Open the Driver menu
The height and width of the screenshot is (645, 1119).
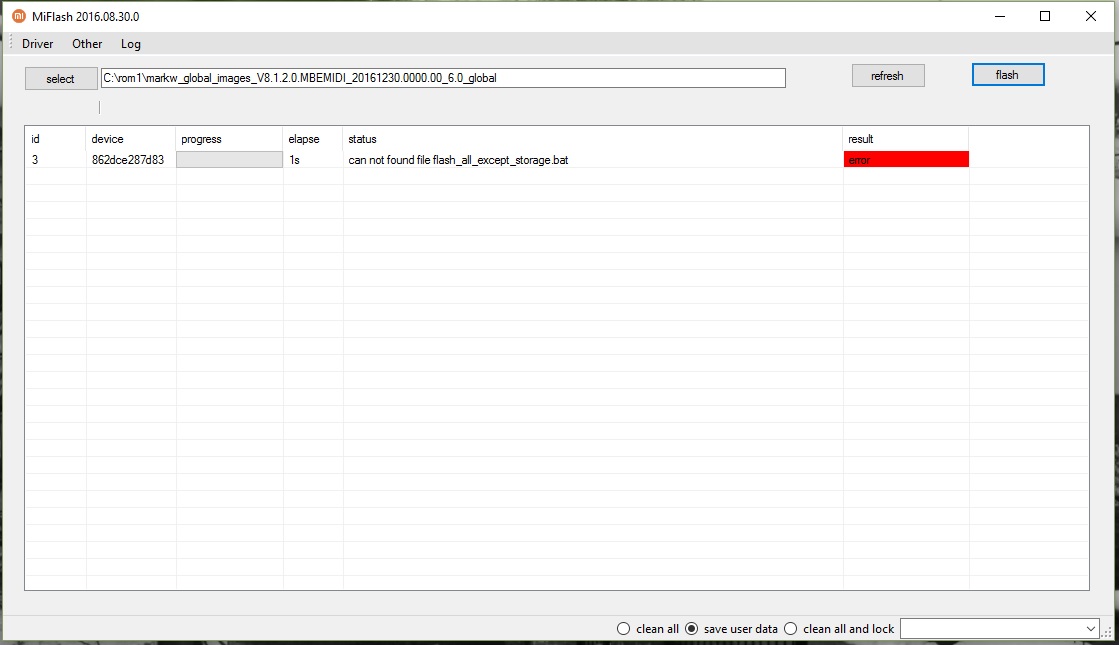click(x=37, y=44)
